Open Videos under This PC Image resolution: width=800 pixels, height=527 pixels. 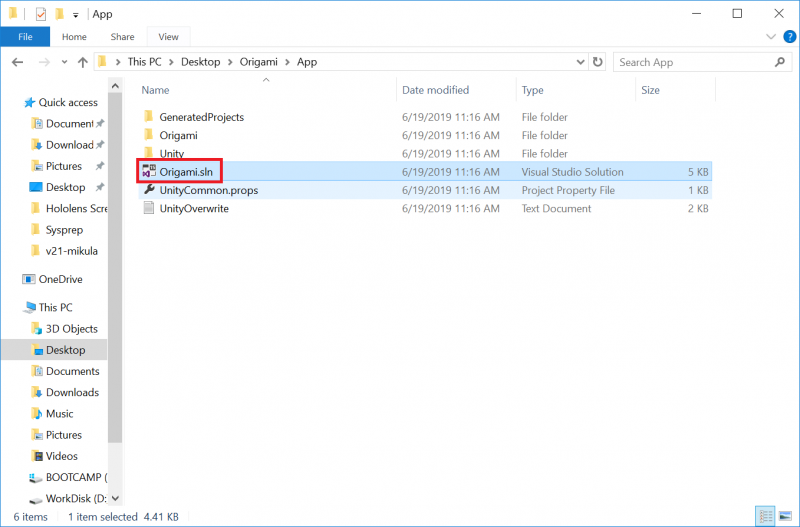62,456
